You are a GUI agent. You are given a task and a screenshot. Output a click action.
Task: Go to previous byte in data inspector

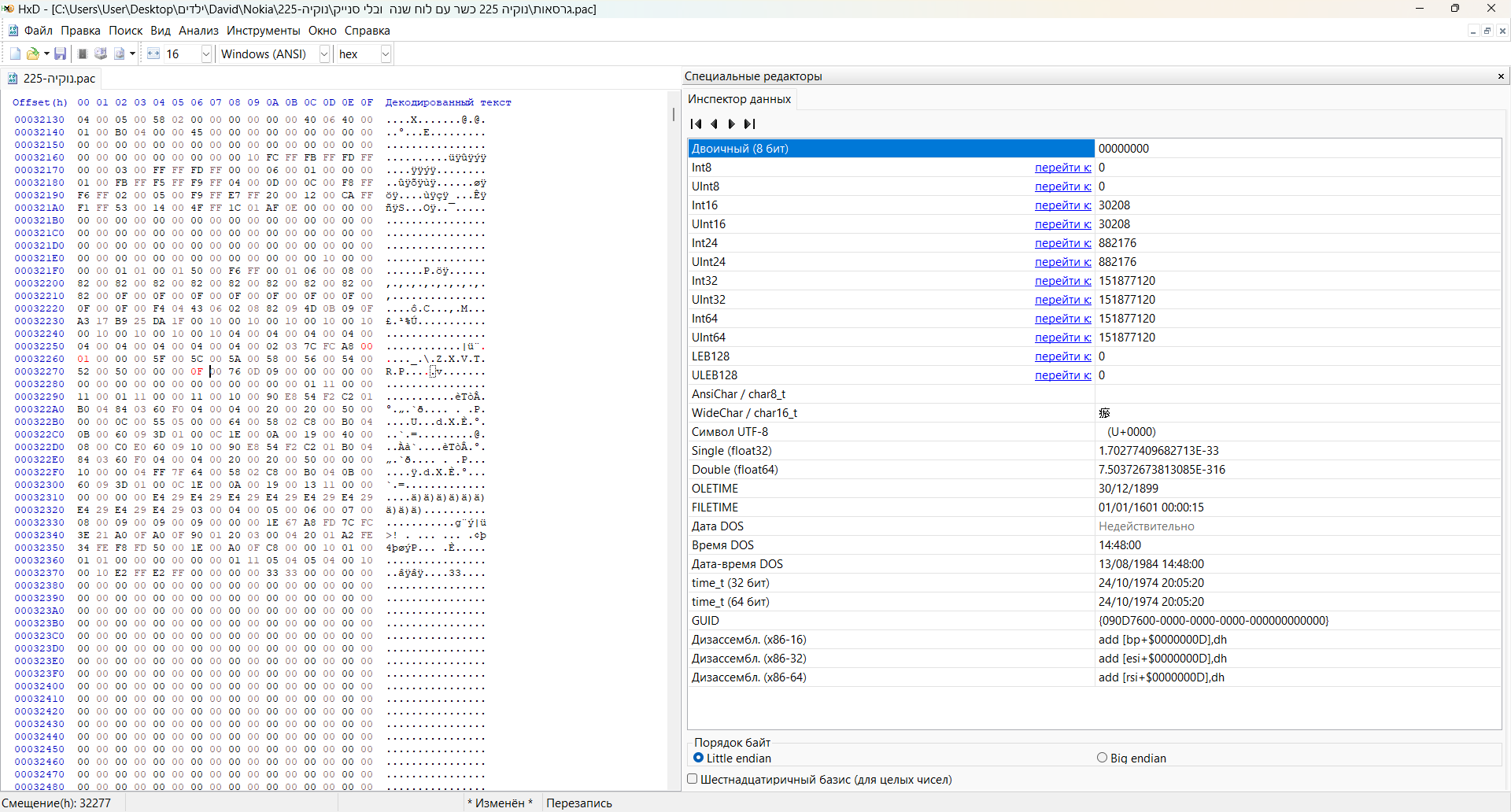[x=715, y=124]
